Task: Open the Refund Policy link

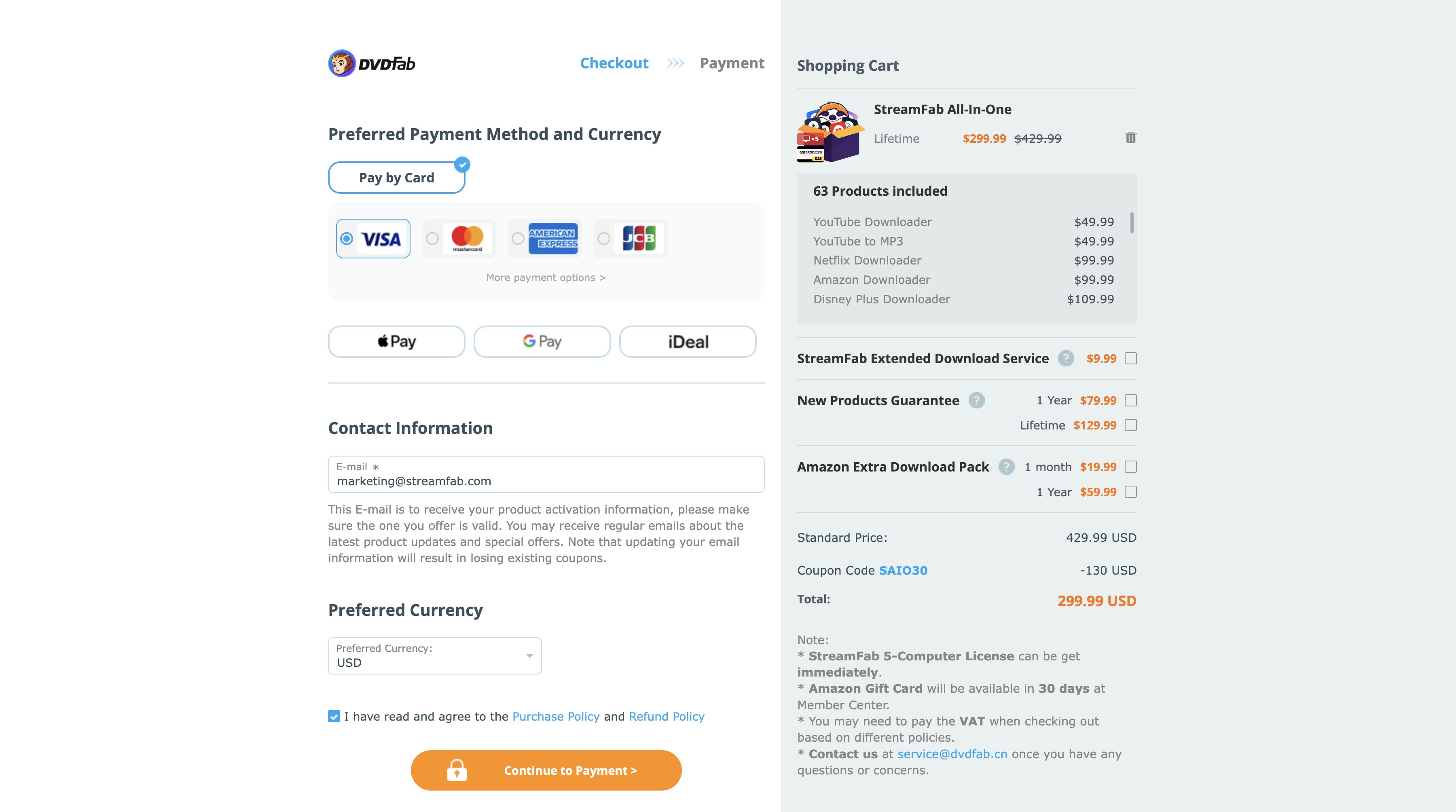Action: coord(667,716)
